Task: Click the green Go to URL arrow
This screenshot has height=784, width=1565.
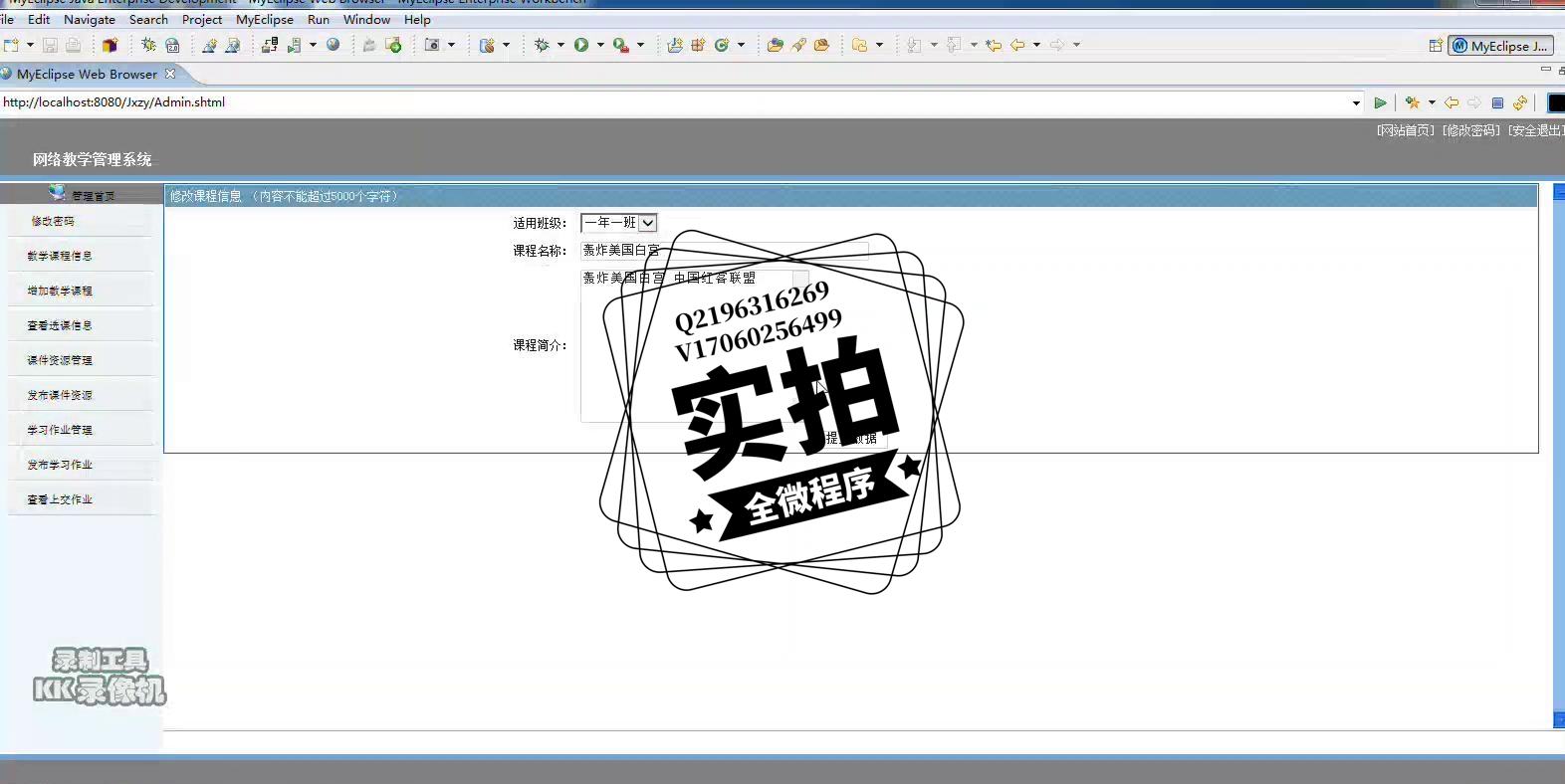Action: pos(1380,103)
